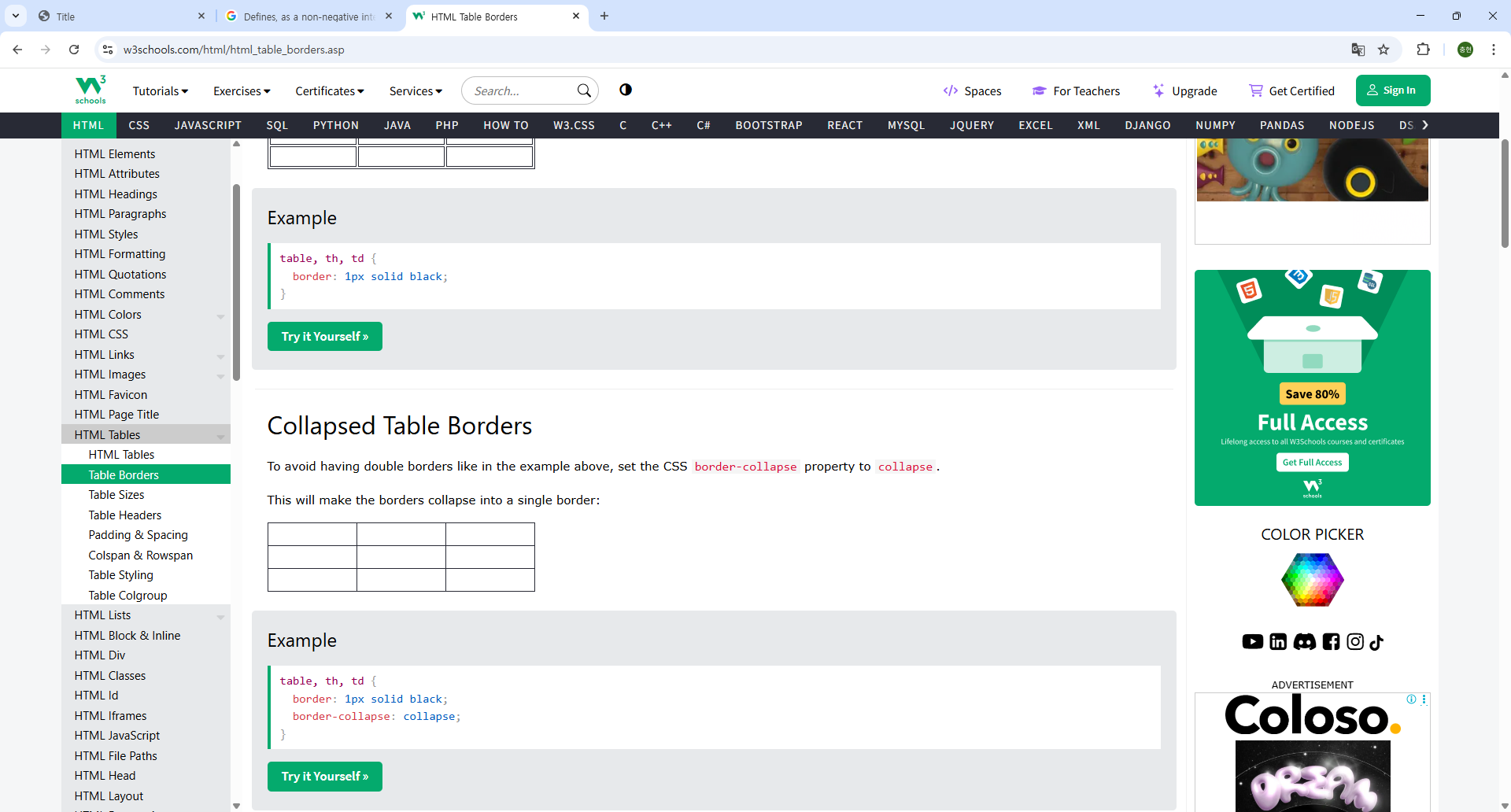
Task: Select the SQL topic in the navbar
Action: point(277,125)
